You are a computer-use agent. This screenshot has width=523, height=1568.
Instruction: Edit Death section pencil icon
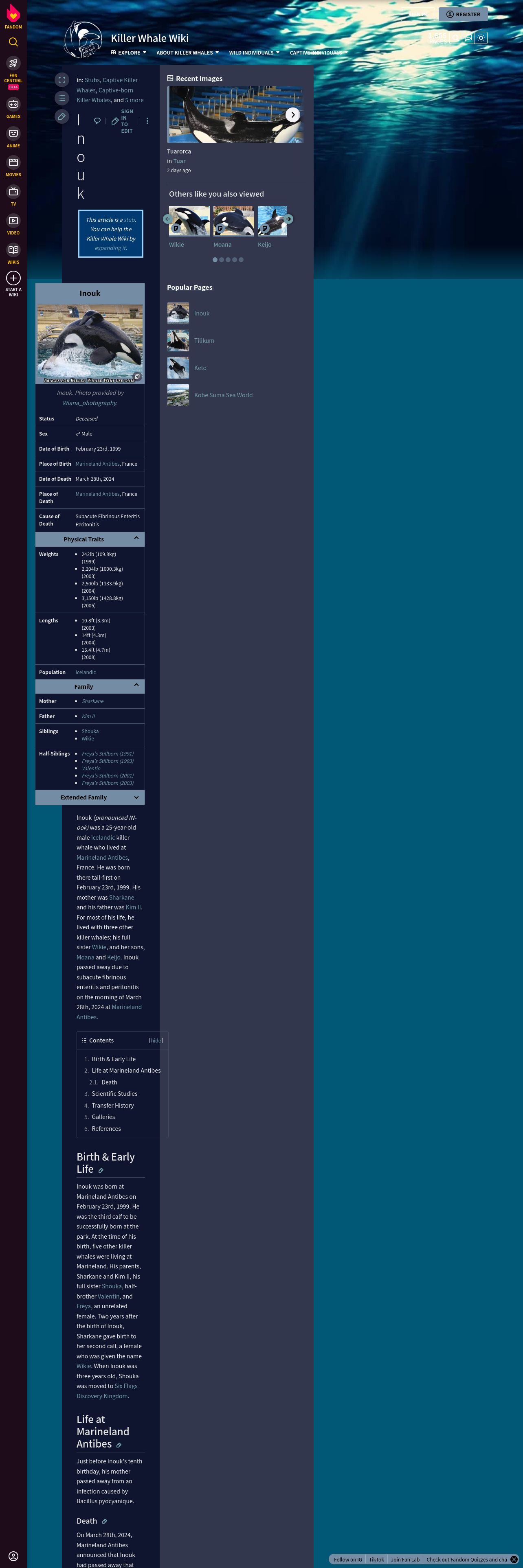[105, 1521]
